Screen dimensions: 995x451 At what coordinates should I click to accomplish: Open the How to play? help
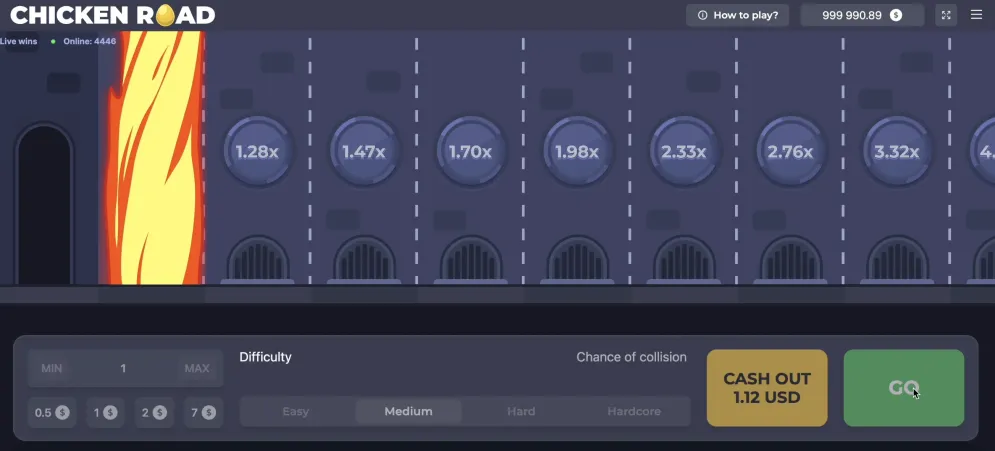point(737,15)
